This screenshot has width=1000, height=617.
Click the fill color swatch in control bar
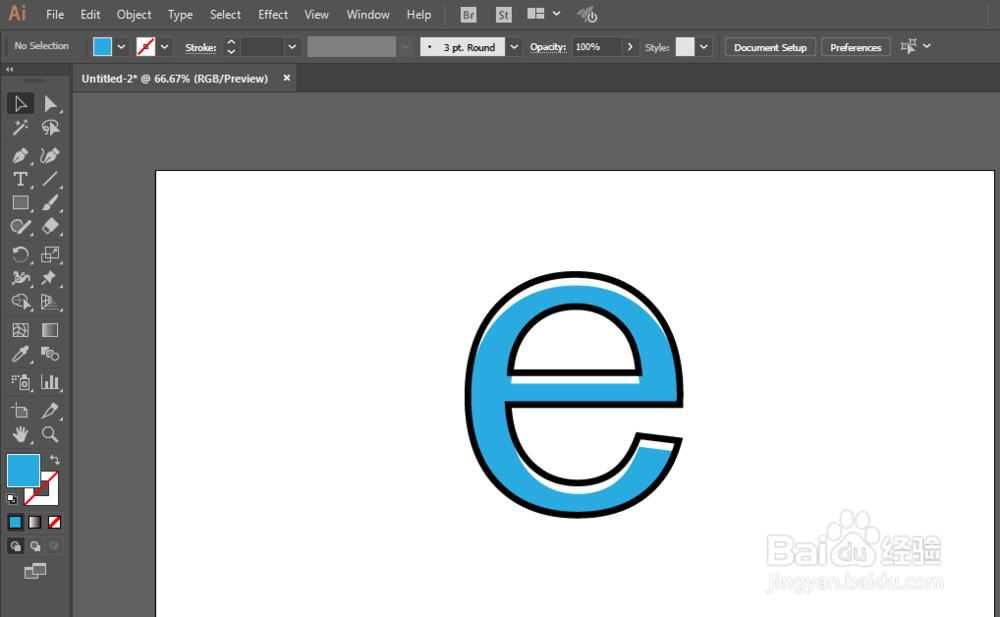(x=102, y=47)
